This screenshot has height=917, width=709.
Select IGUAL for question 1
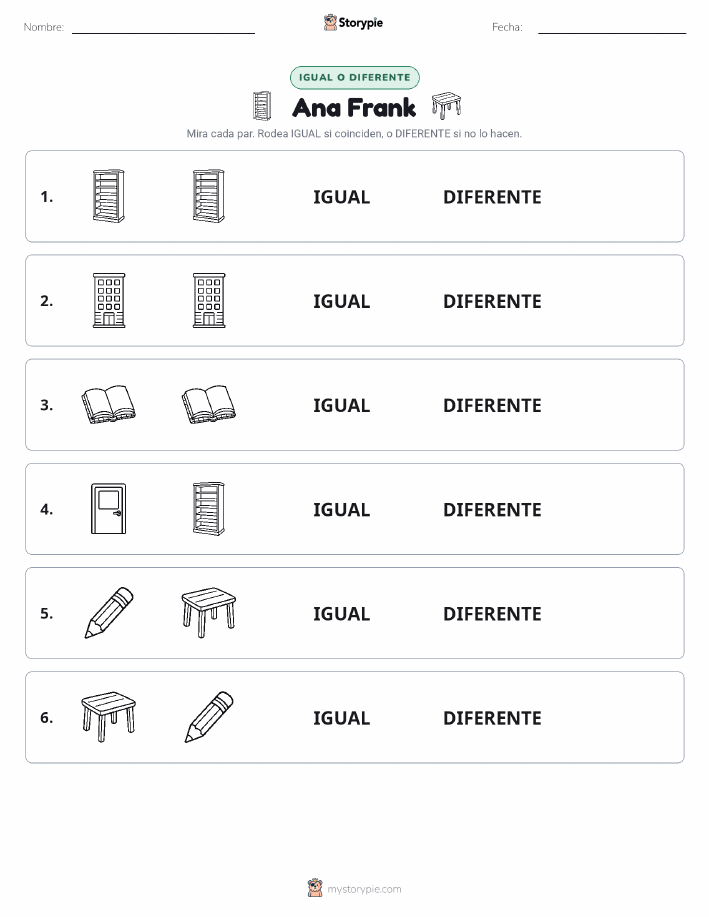click(342, 197)
